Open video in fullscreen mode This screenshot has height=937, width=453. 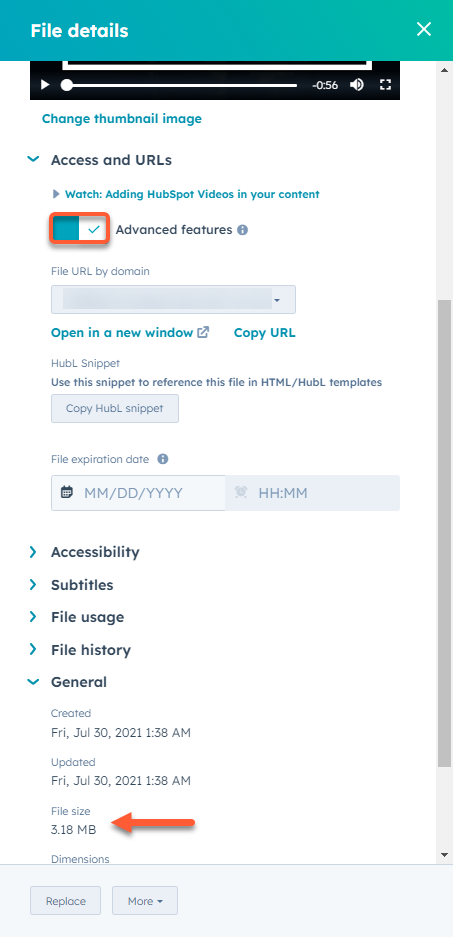tap(385, 85)
